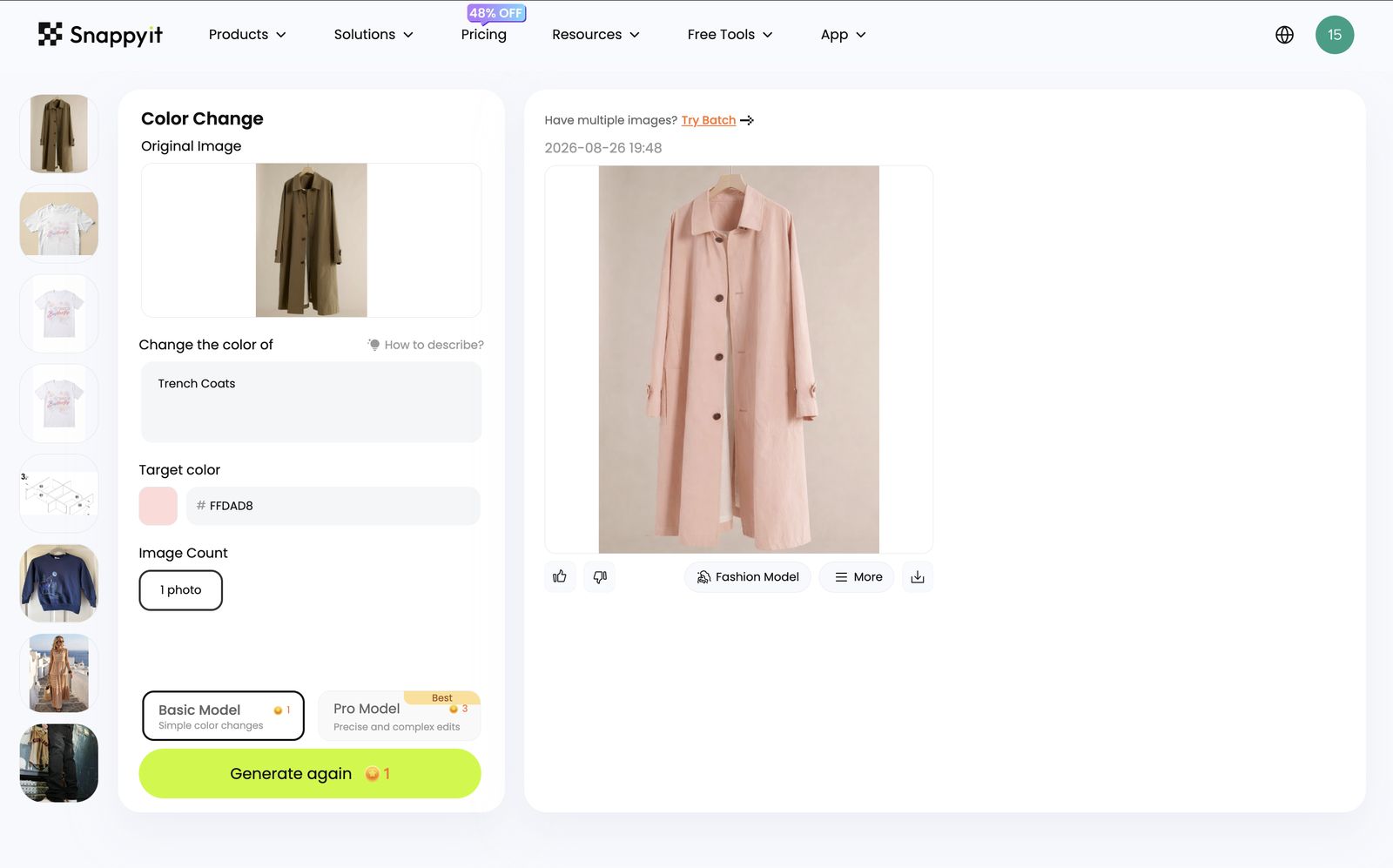
Task: Go to the Pricing page
Action: 483,35
